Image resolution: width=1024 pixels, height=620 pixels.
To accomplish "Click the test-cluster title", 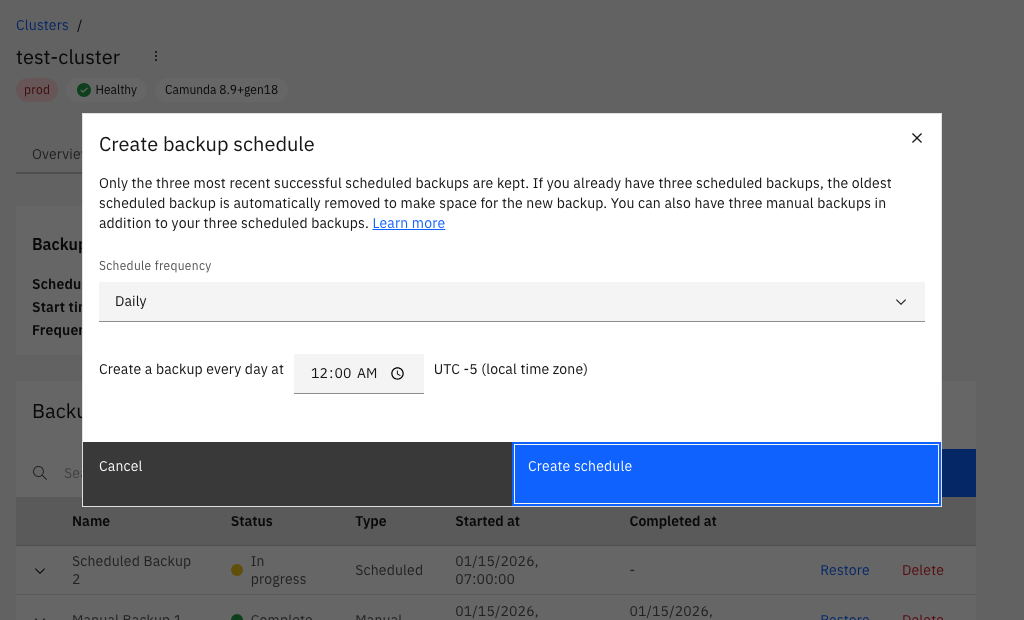I will (68, 57).
